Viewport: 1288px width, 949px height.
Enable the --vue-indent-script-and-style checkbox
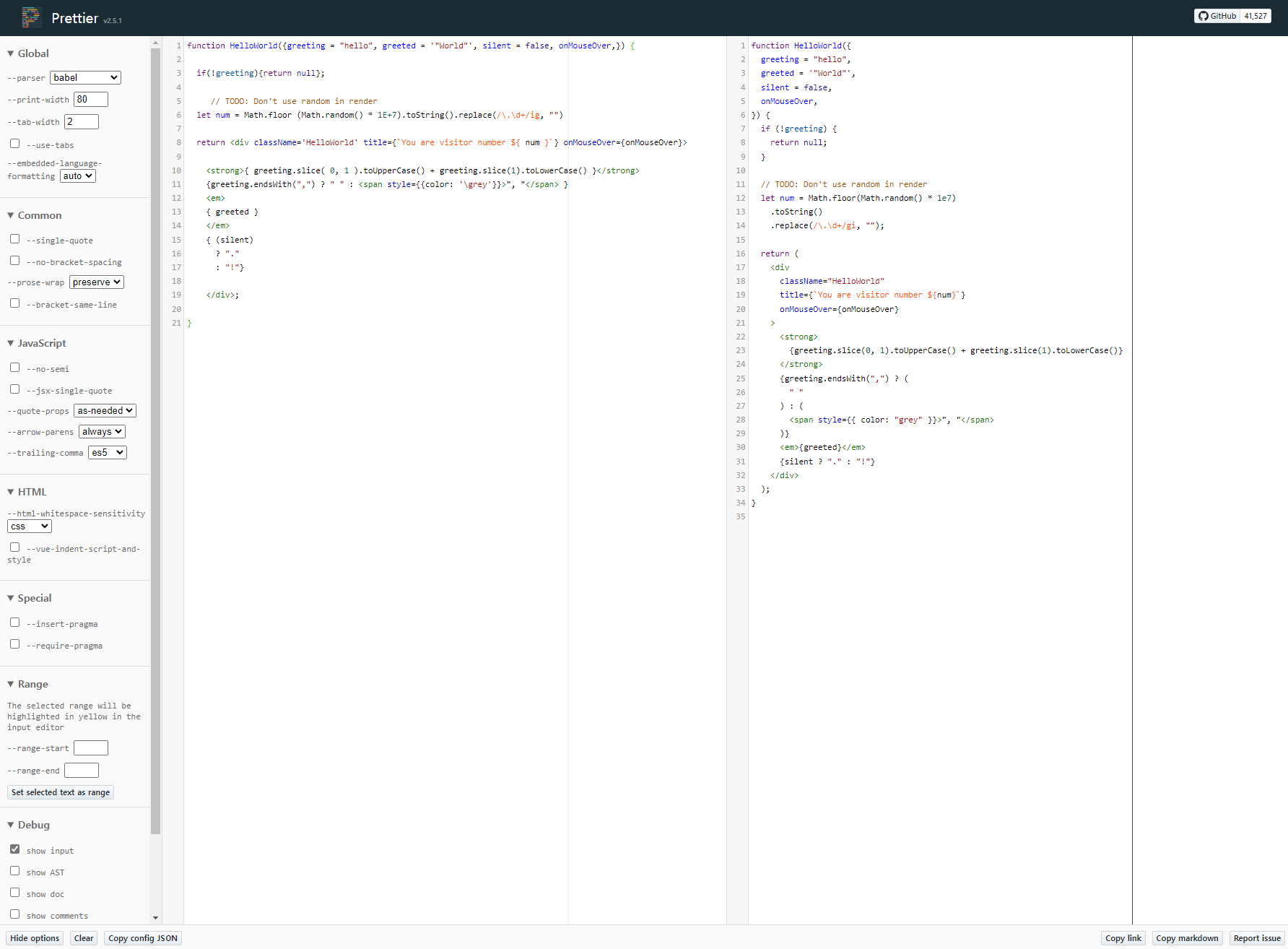pos(14,547)
